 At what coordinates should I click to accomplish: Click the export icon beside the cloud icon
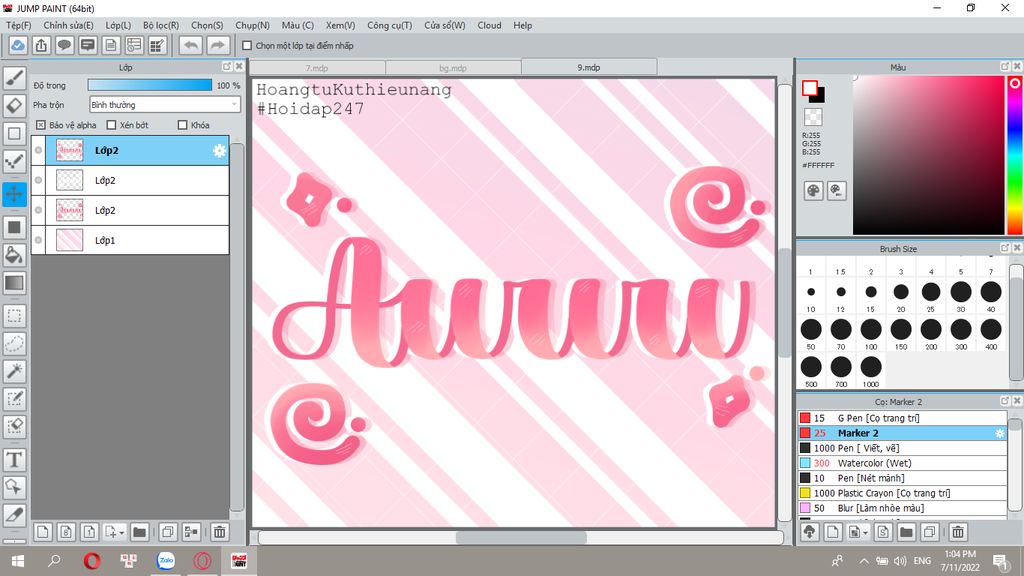click(x=41, y=45)
